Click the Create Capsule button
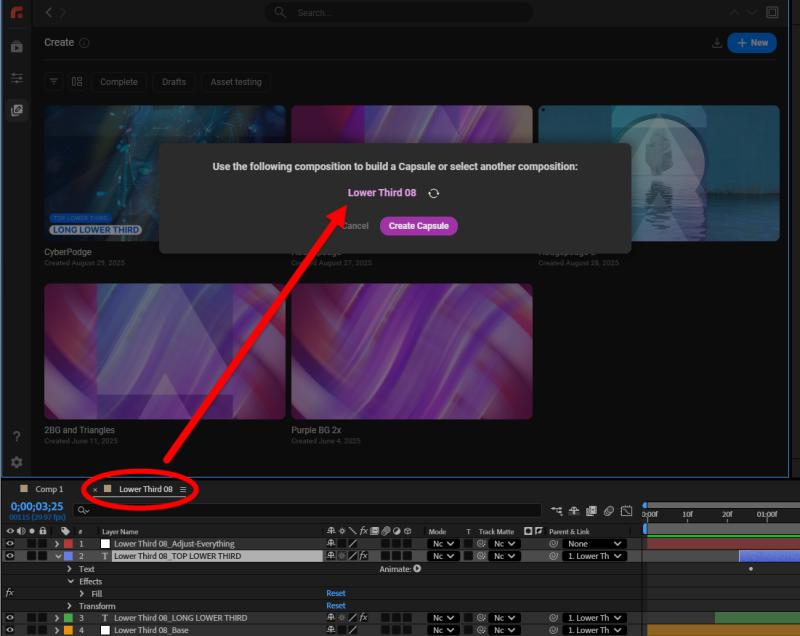800x636 pixels. pyautogui.click(x=418, y=226)
